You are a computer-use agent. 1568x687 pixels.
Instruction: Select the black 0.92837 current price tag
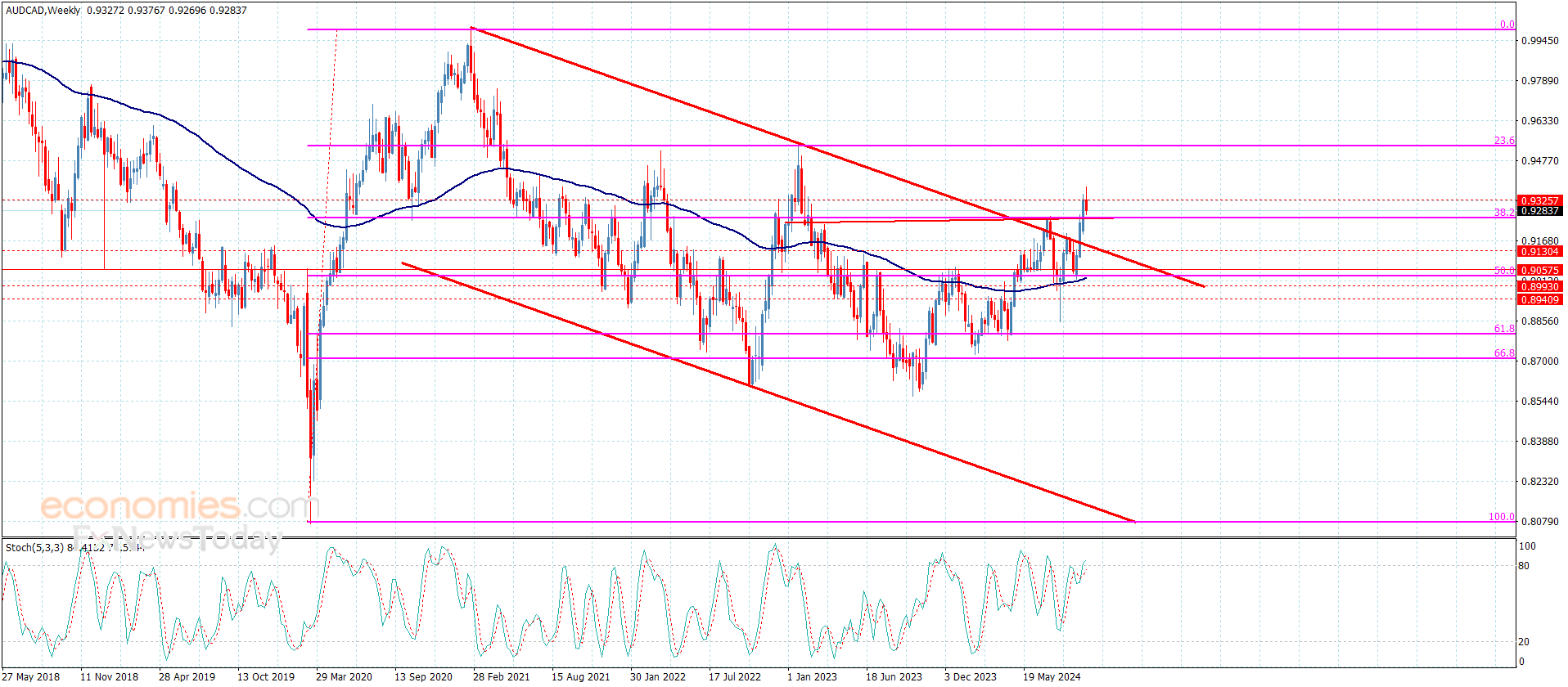point(1540,211)
